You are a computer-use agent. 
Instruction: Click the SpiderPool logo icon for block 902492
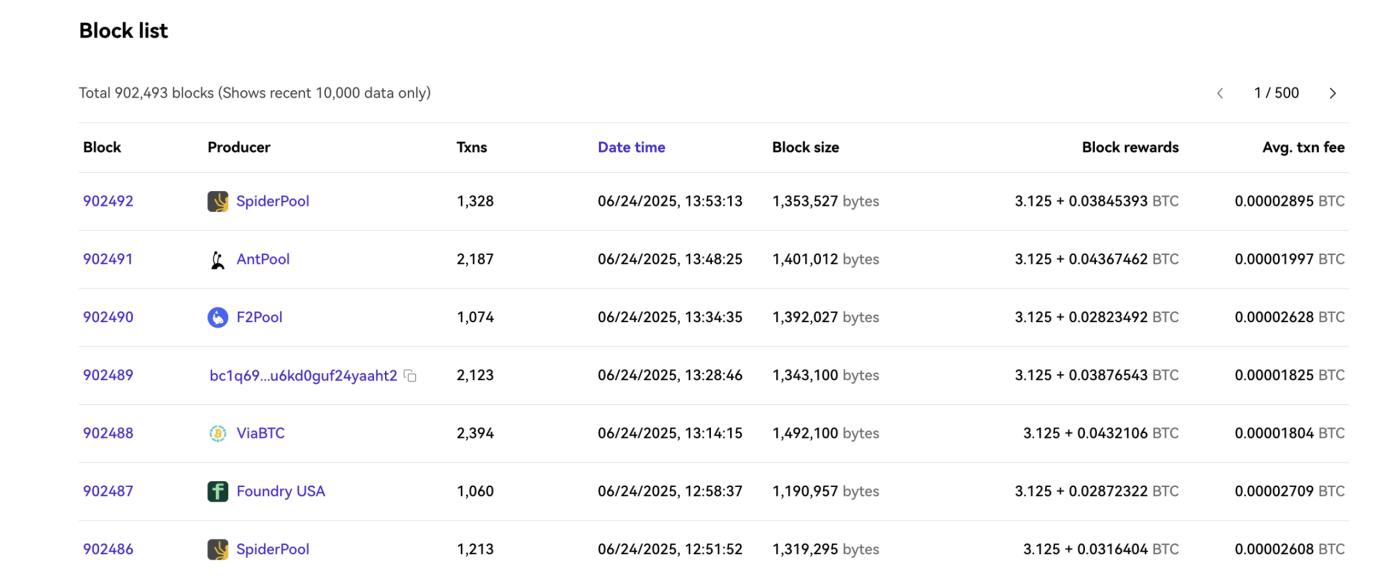pos(218,201)
